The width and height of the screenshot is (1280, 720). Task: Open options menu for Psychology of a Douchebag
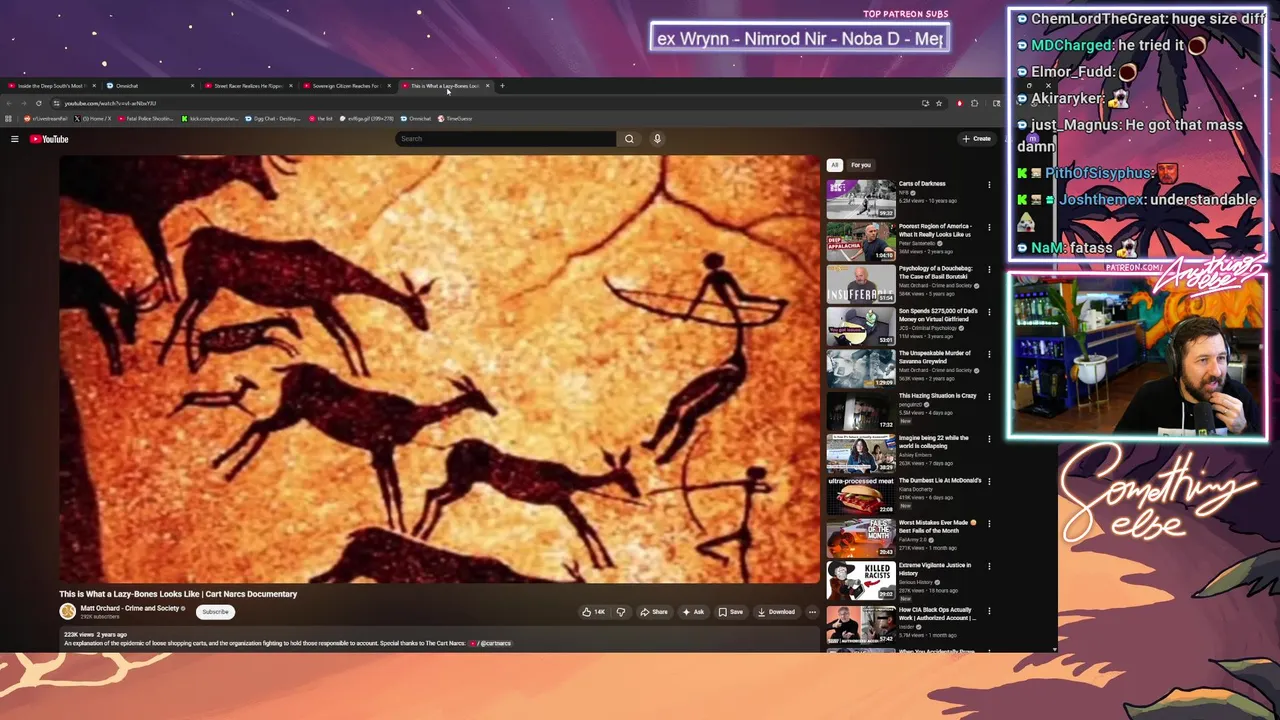(x=989, y=269)
